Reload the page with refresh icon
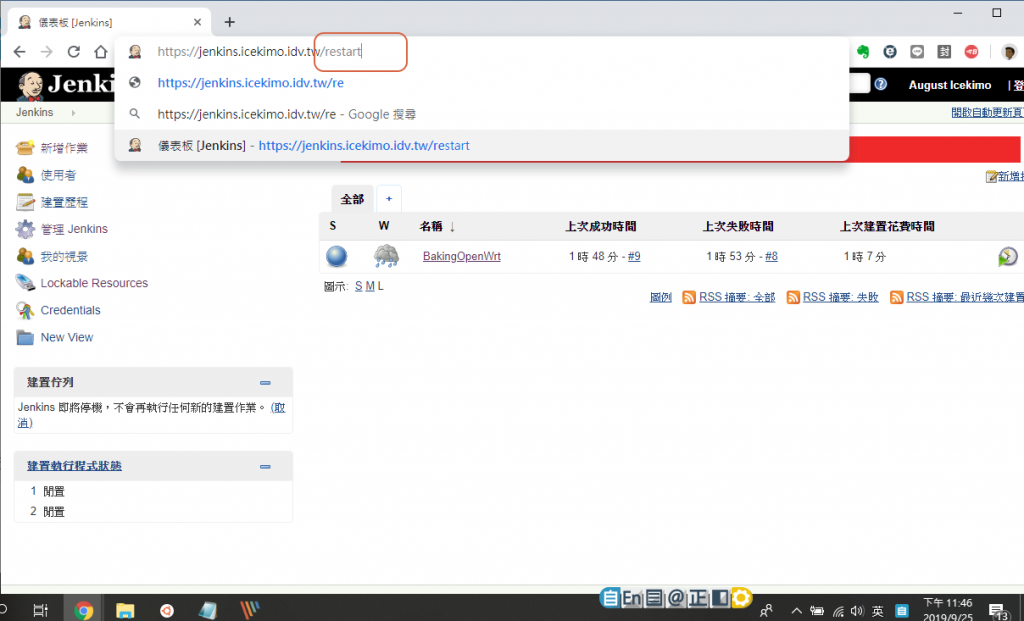 coord(74,52)
